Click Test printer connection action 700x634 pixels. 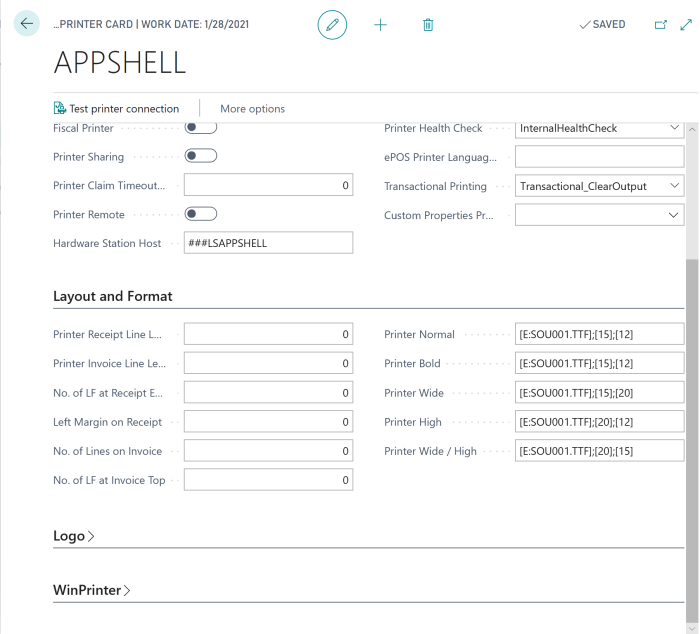(x=116, y=109)
